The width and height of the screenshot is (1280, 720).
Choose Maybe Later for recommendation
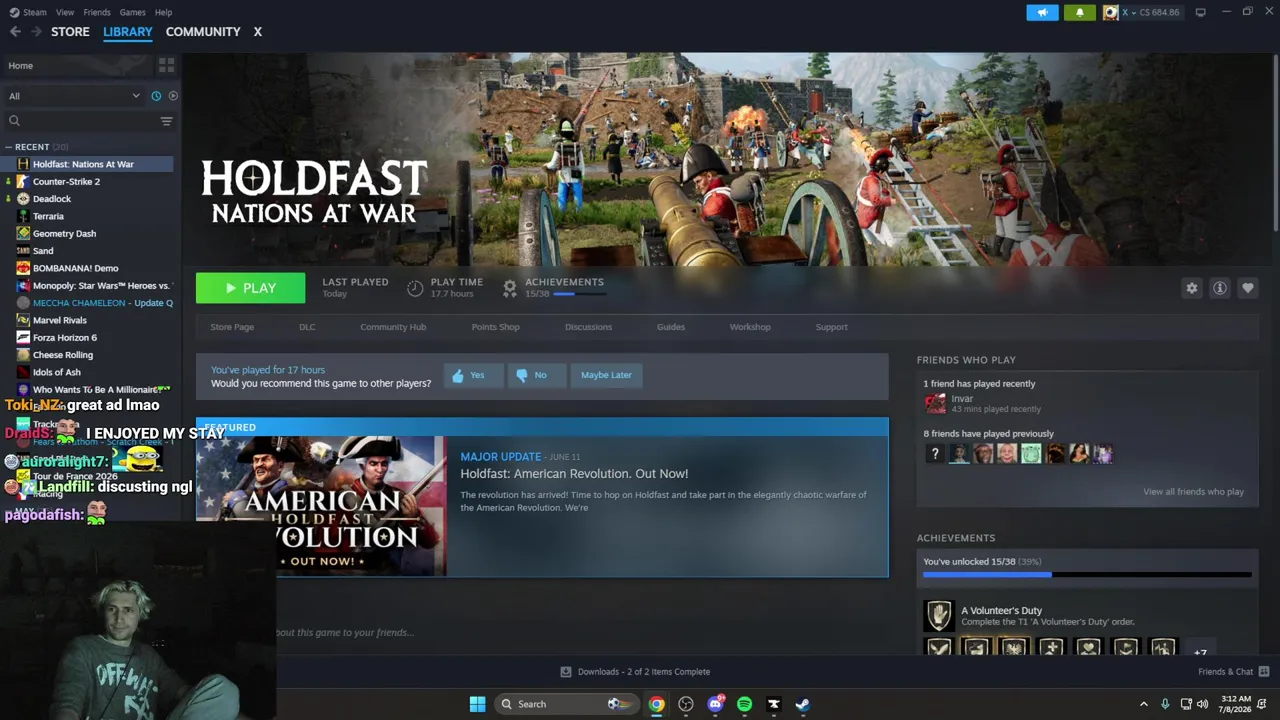(606, 375)
